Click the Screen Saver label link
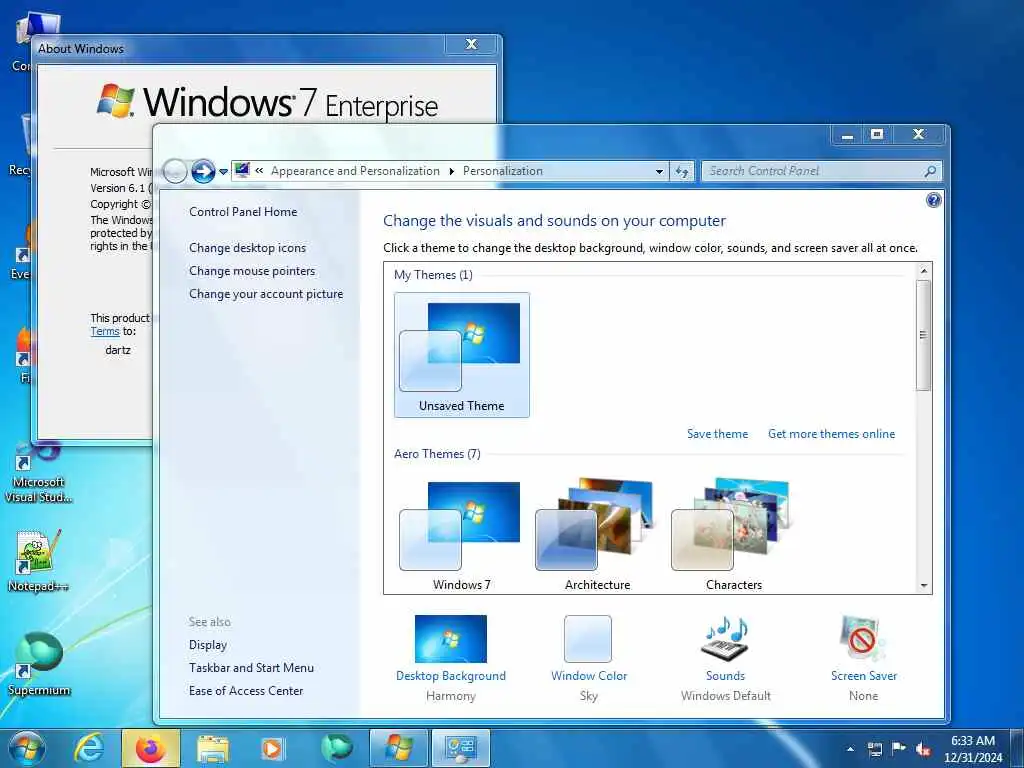The width and height of the screenshot is (1024, 768). (x=863, y=676)
